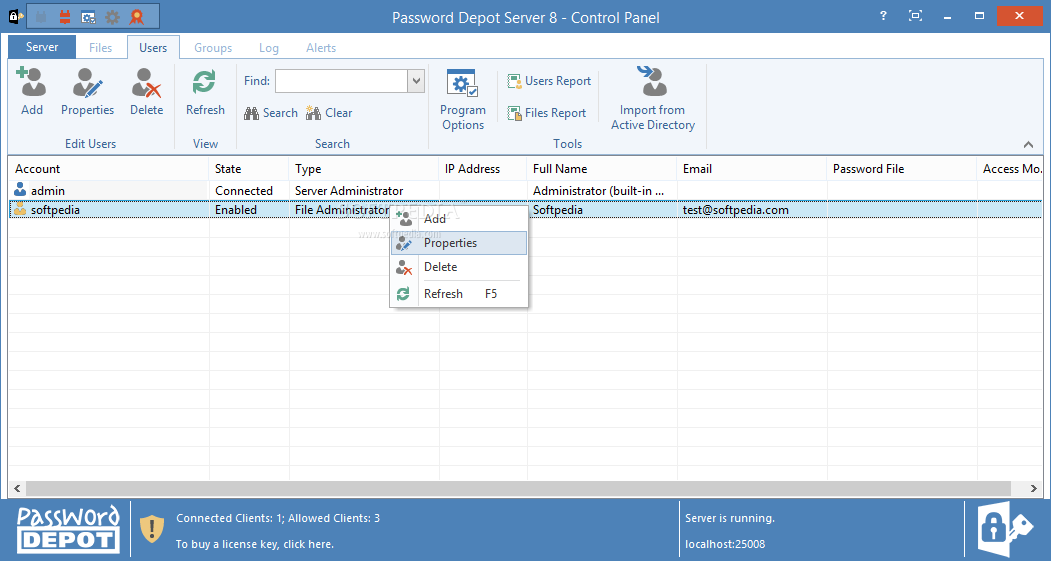Click the softpedia user account icon
This screenshot has height=561, width=1051.
(20, 209)
